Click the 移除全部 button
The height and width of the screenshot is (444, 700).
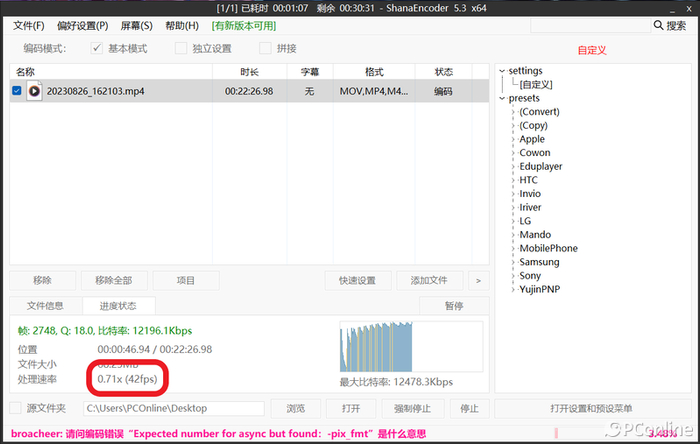click(x=114, y=280)
